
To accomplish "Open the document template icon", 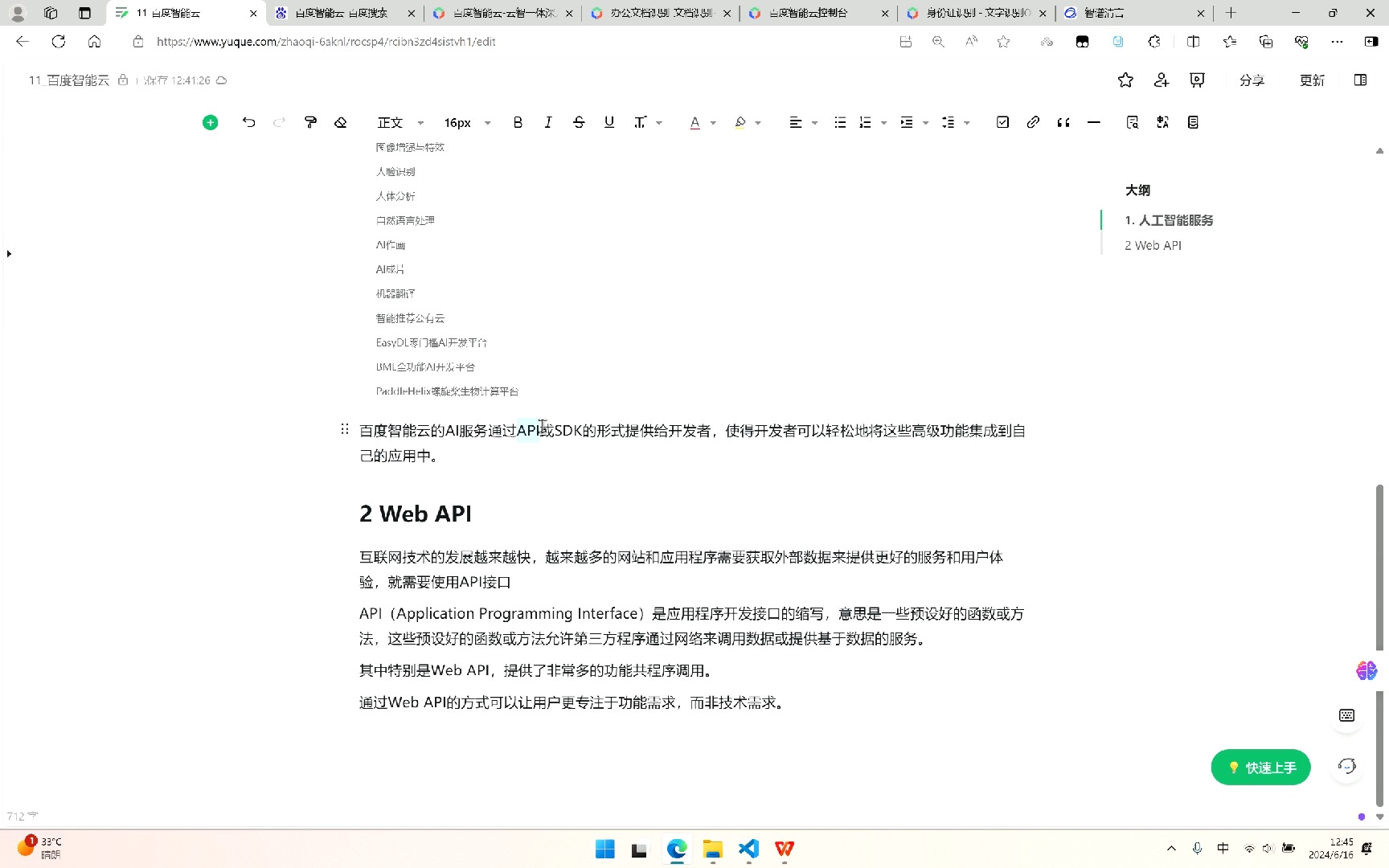I will click(x=1193, y=122).
